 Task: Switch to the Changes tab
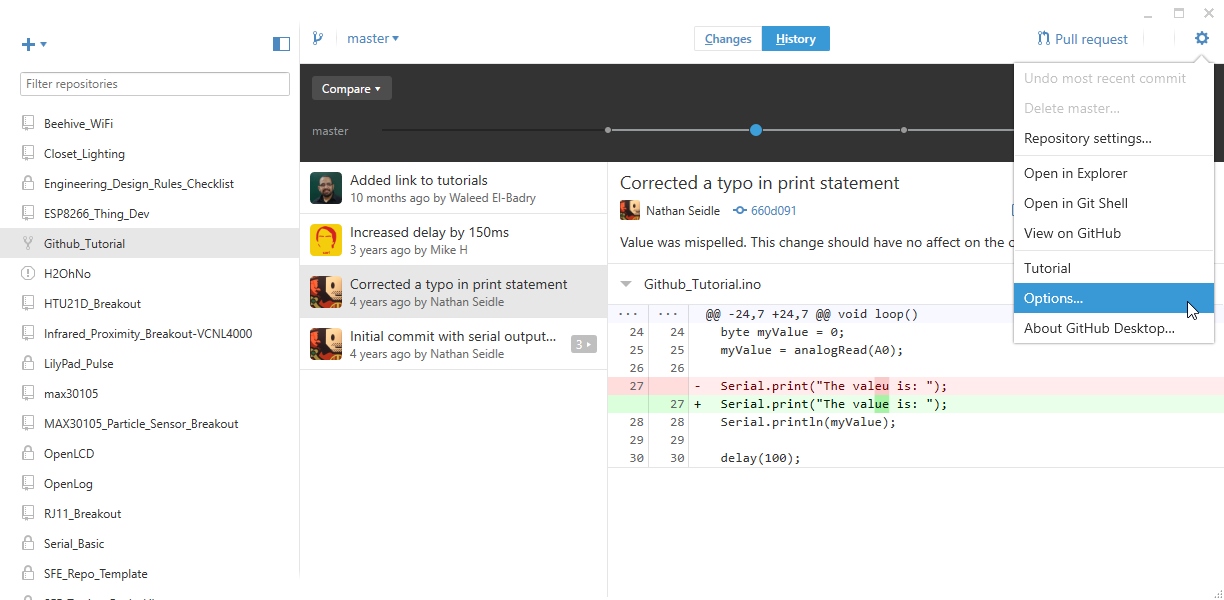click(728, 39)
